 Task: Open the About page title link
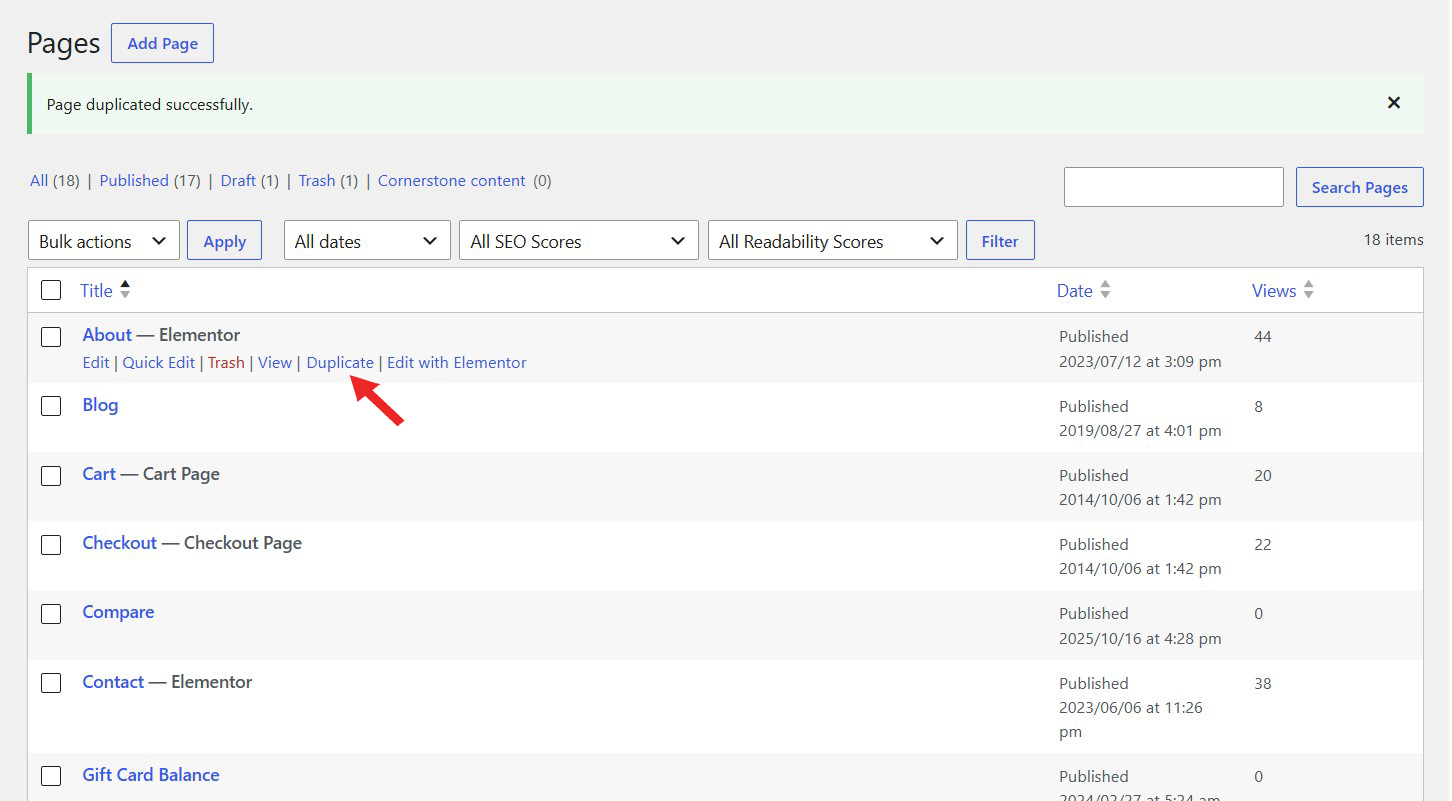coord(107,335)
